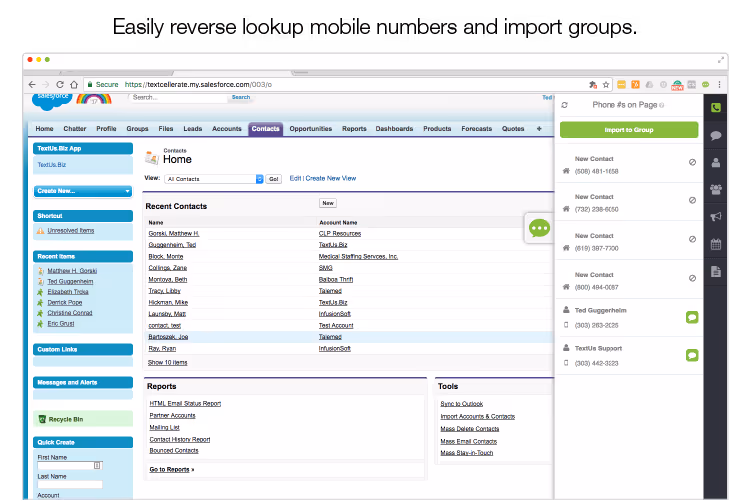Open contact Bartoszak, Joe
The height and width of the screenshot is (501, 751).
(168, 337)
